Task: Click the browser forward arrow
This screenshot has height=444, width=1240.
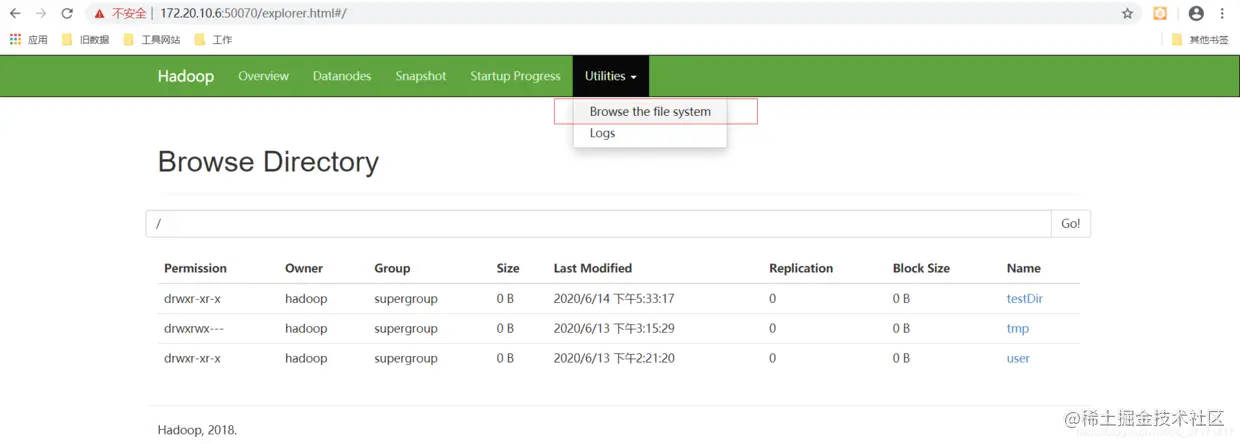Action: coord(41,14)
